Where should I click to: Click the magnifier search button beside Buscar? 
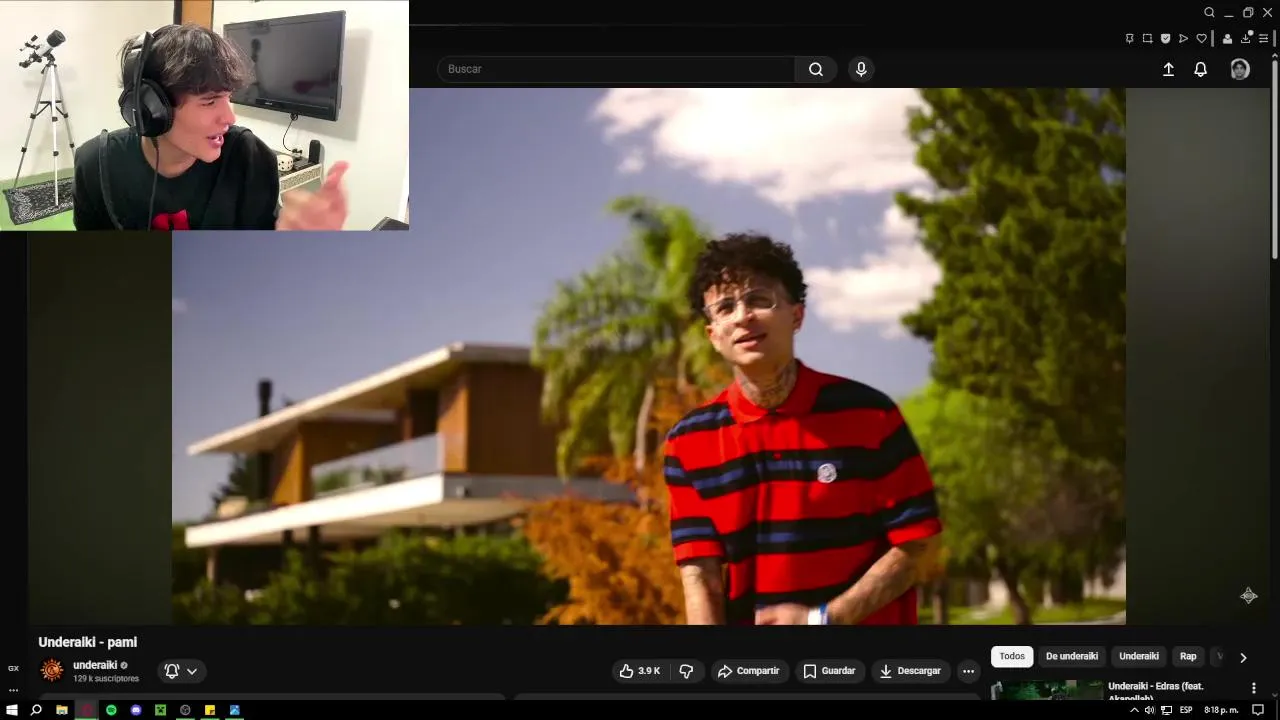tap(816, 69)
